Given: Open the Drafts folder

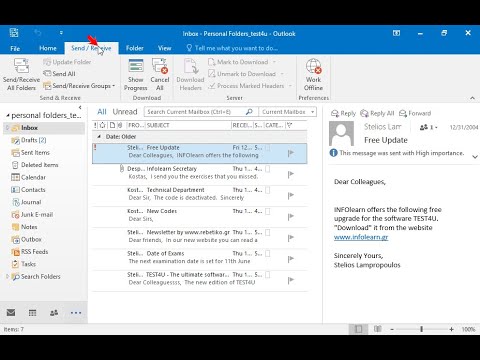Looking at the screenshot, I should pyautogui.click(x=29, y=140).
